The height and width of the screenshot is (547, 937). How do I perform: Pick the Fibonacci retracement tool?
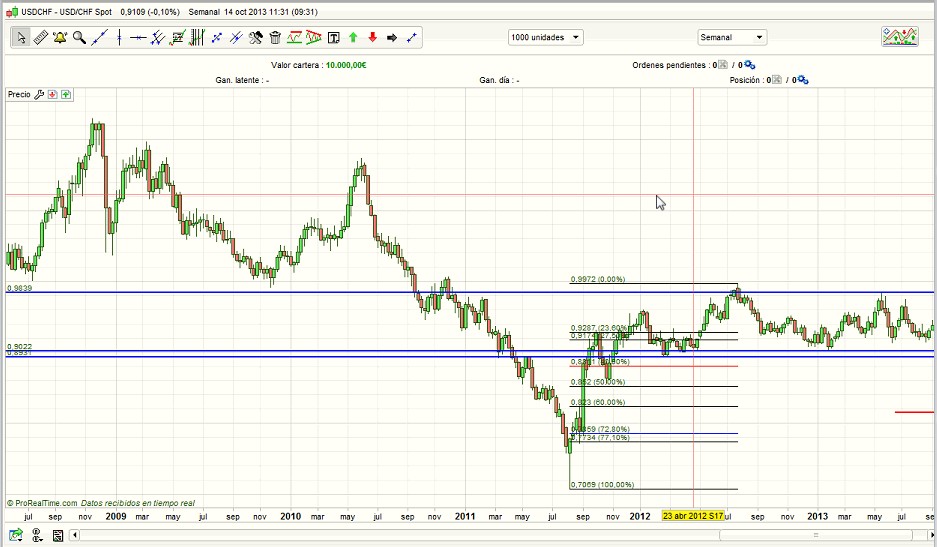tap(177, 38)
